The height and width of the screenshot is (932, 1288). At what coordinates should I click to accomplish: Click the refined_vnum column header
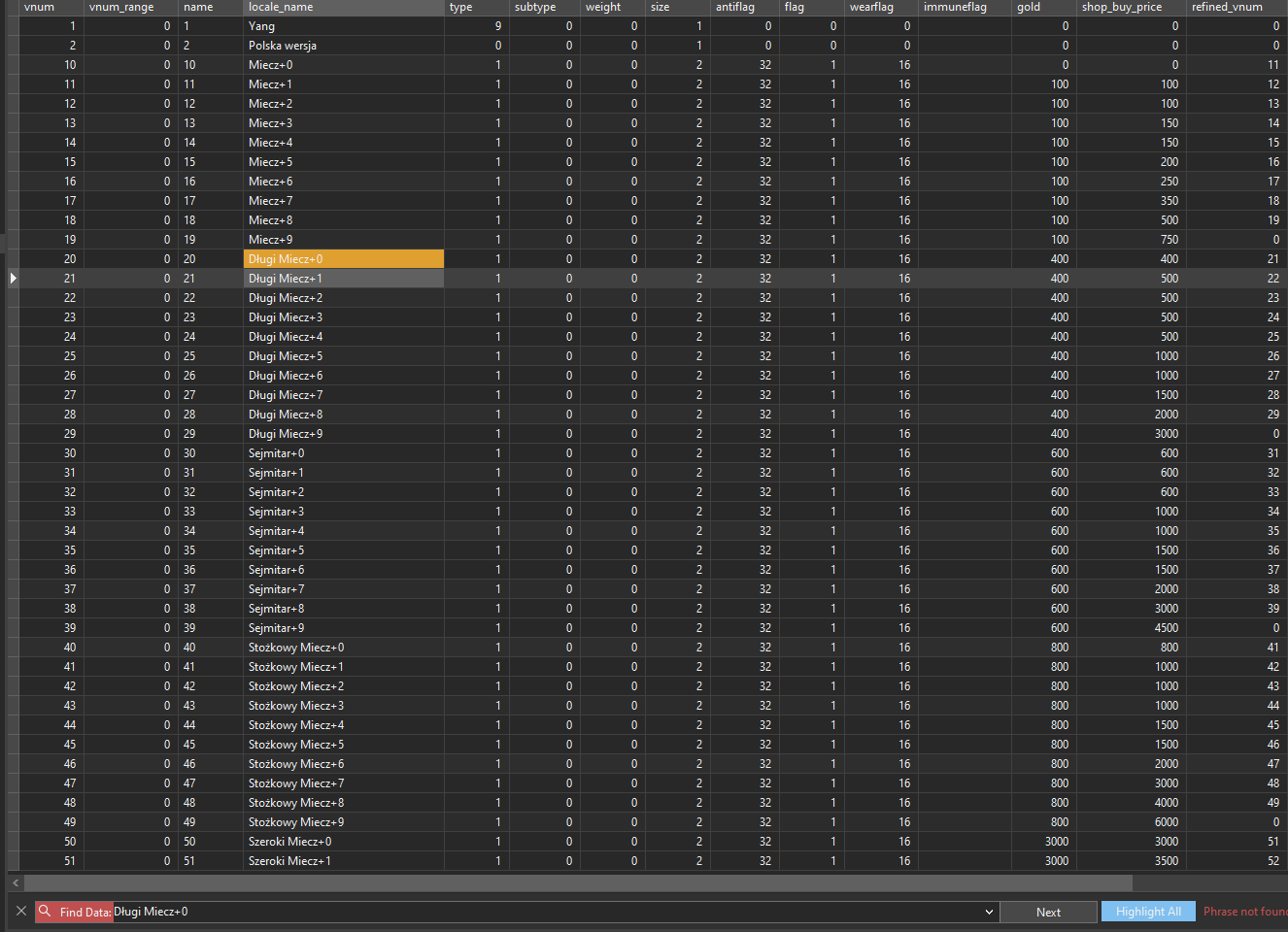pos(1236,7)
